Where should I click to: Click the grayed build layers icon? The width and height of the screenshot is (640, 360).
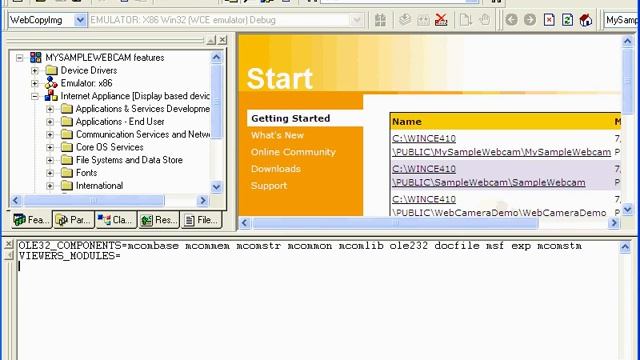pyautogui.click(x=405, y=20)
